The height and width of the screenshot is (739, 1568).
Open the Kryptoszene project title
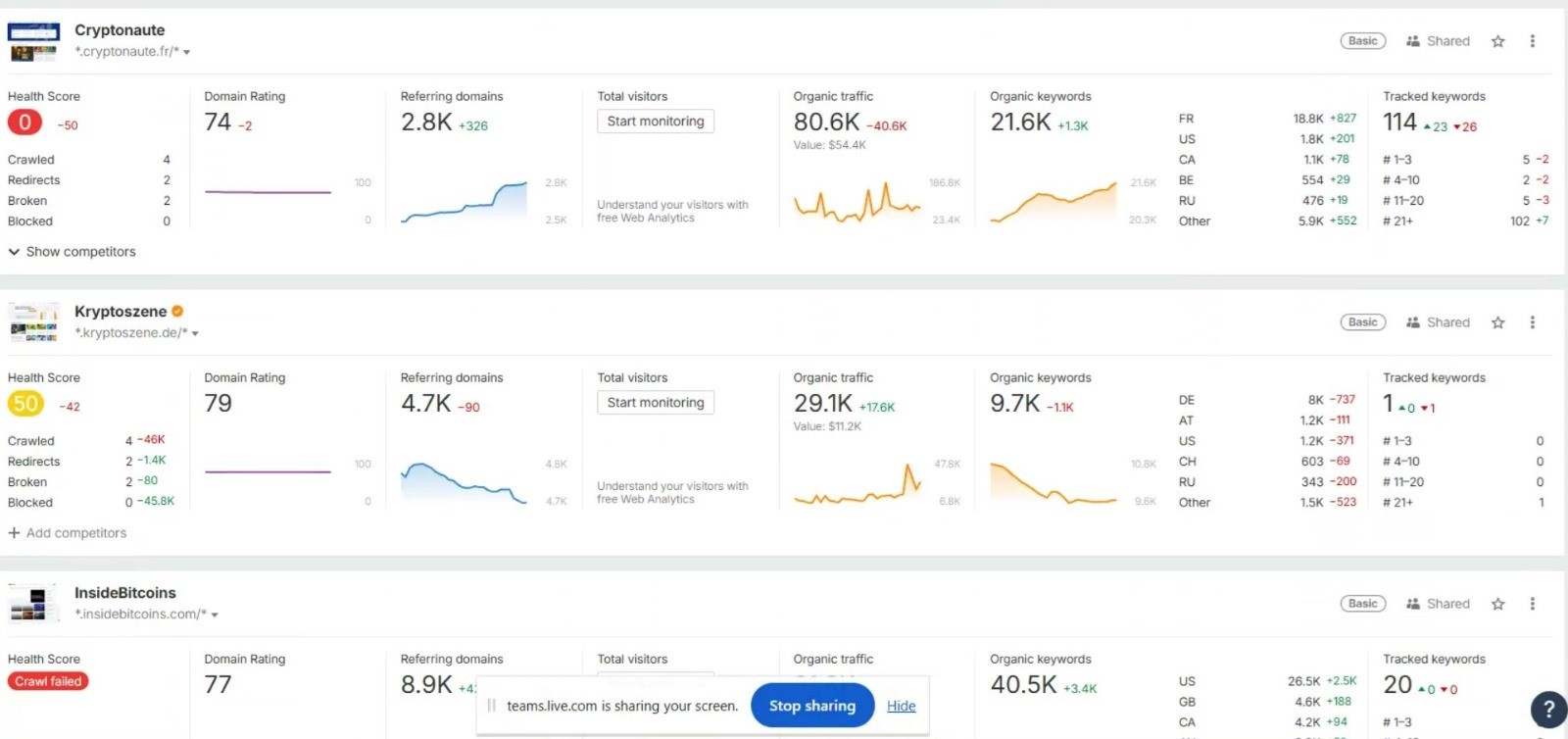[x=121, y=312]
